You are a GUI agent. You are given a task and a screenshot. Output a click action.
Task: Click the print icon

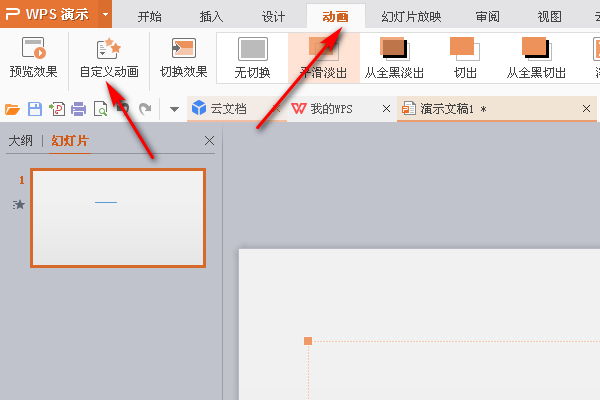(78, 109)
